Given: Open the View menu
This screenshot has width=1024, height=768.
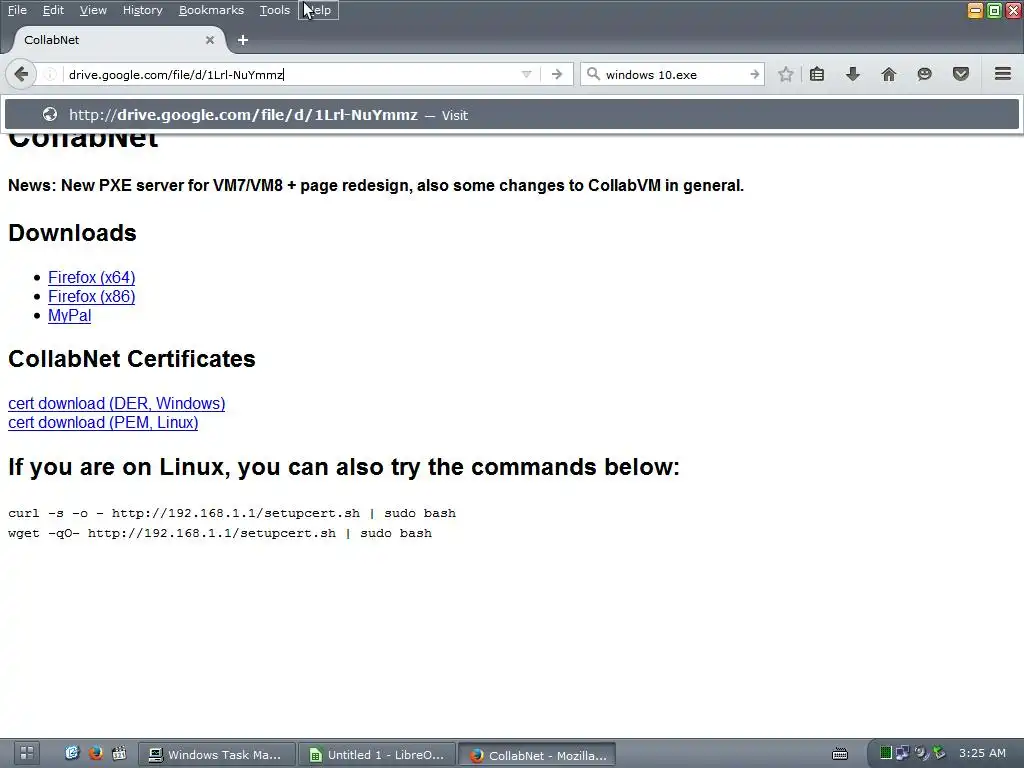Looking at the screenshot, I should point(93,10).
